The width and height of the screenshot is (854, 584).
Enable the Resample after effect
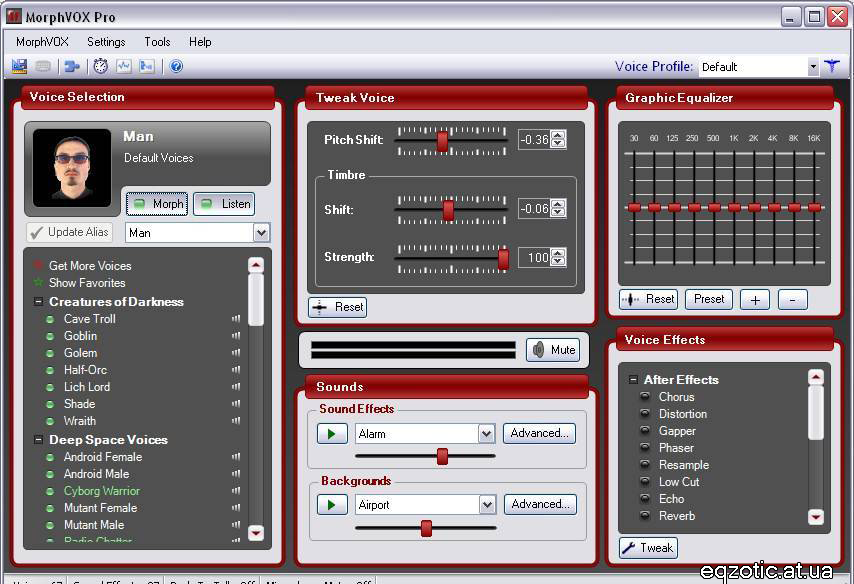point(644,465)
